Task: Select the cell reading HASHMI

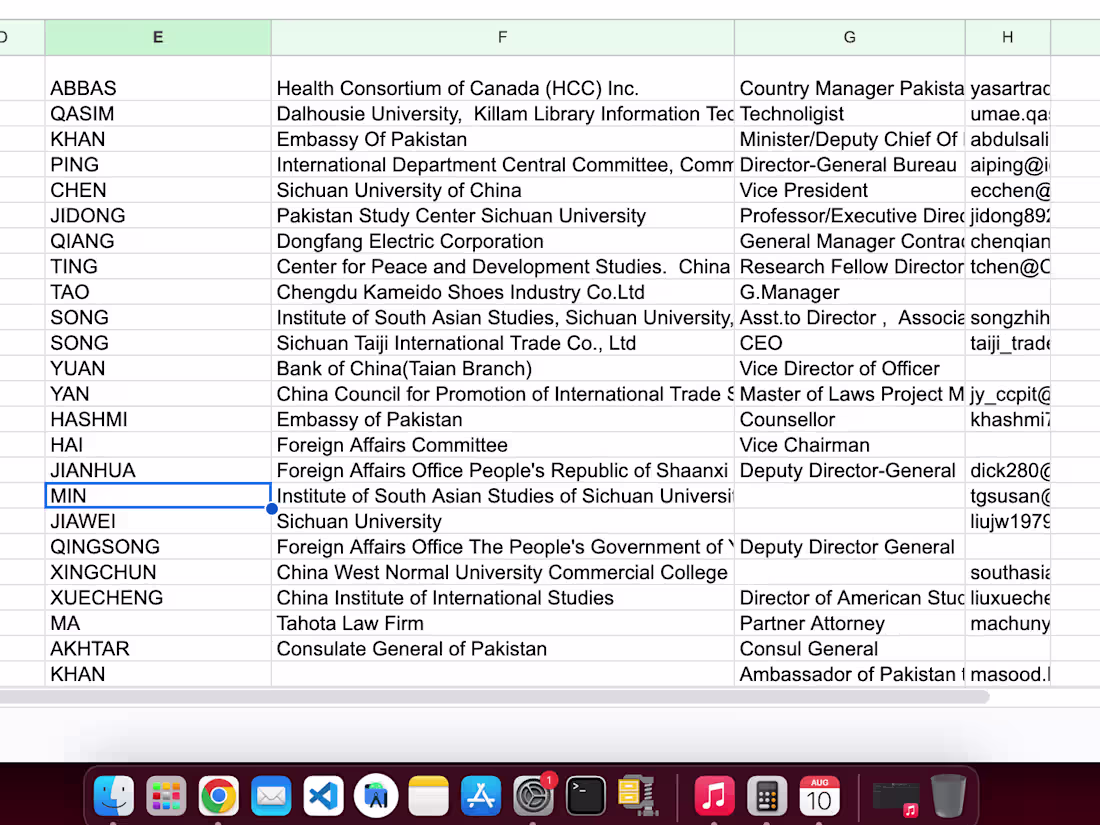Action: (158, 420)
